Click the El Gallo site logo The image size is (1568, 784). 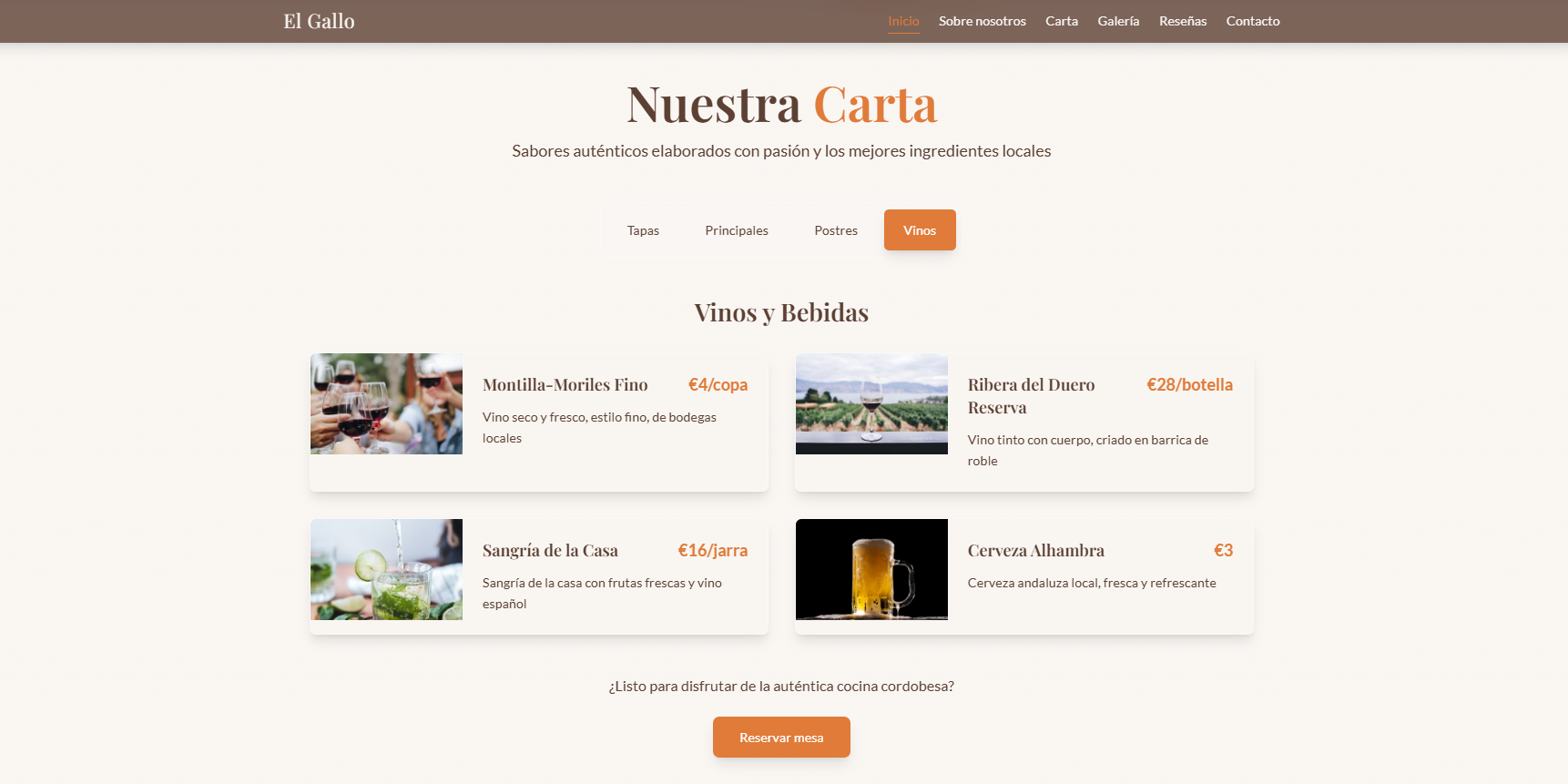click(x=319, y=21)
